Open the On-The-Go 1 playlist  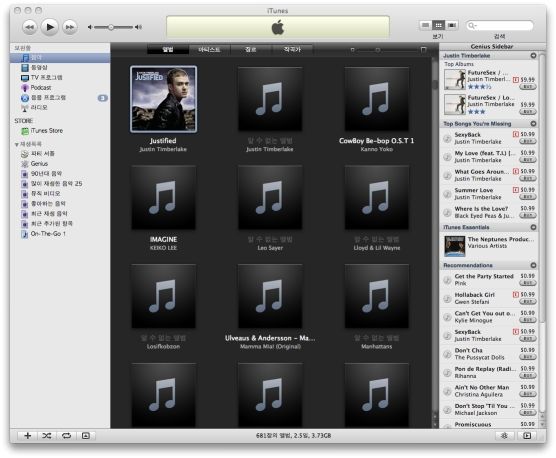pyautogui.click(x=43, y=234)
